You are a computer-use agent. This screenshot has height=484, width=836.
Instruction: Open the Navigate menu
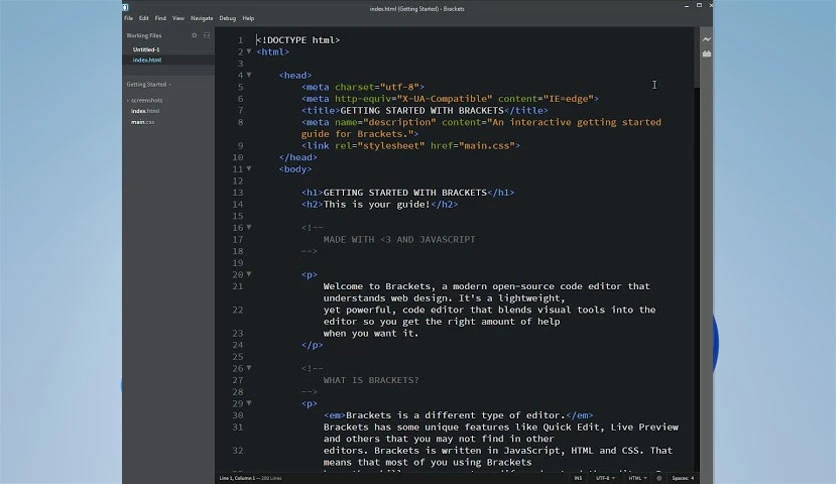pos(202,18)
